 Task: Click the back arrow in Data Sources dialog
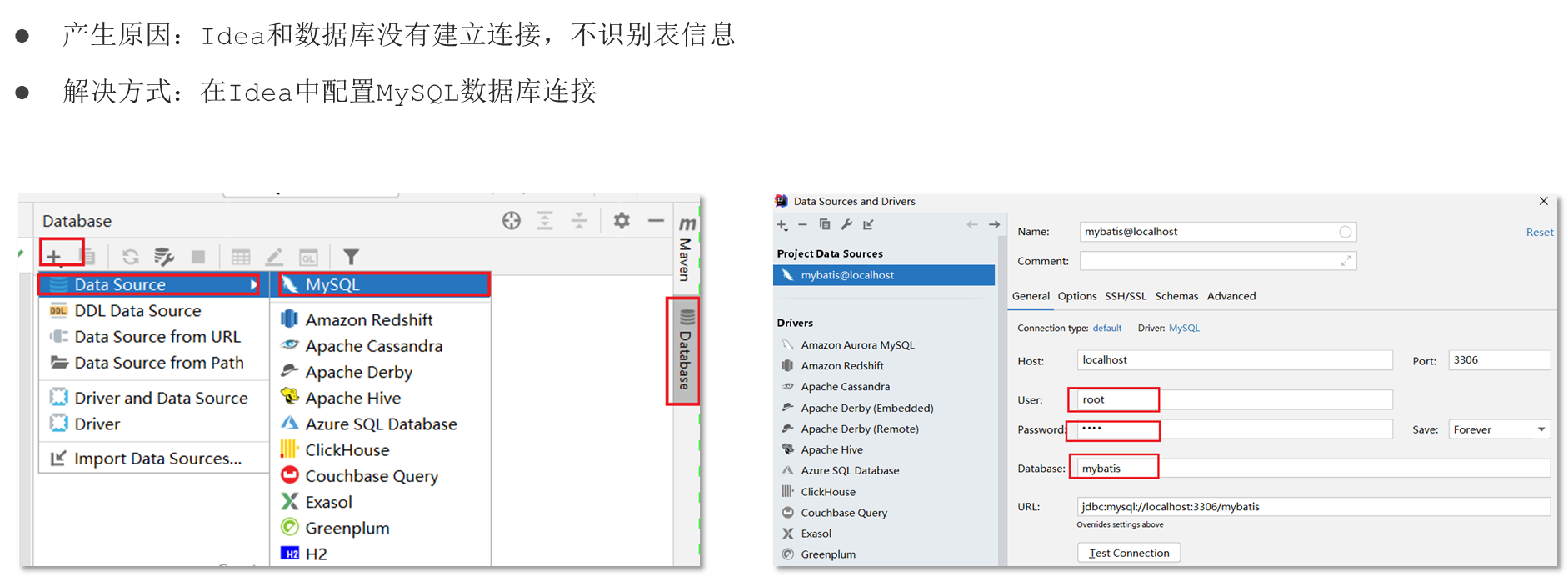[x=972, y=224]
